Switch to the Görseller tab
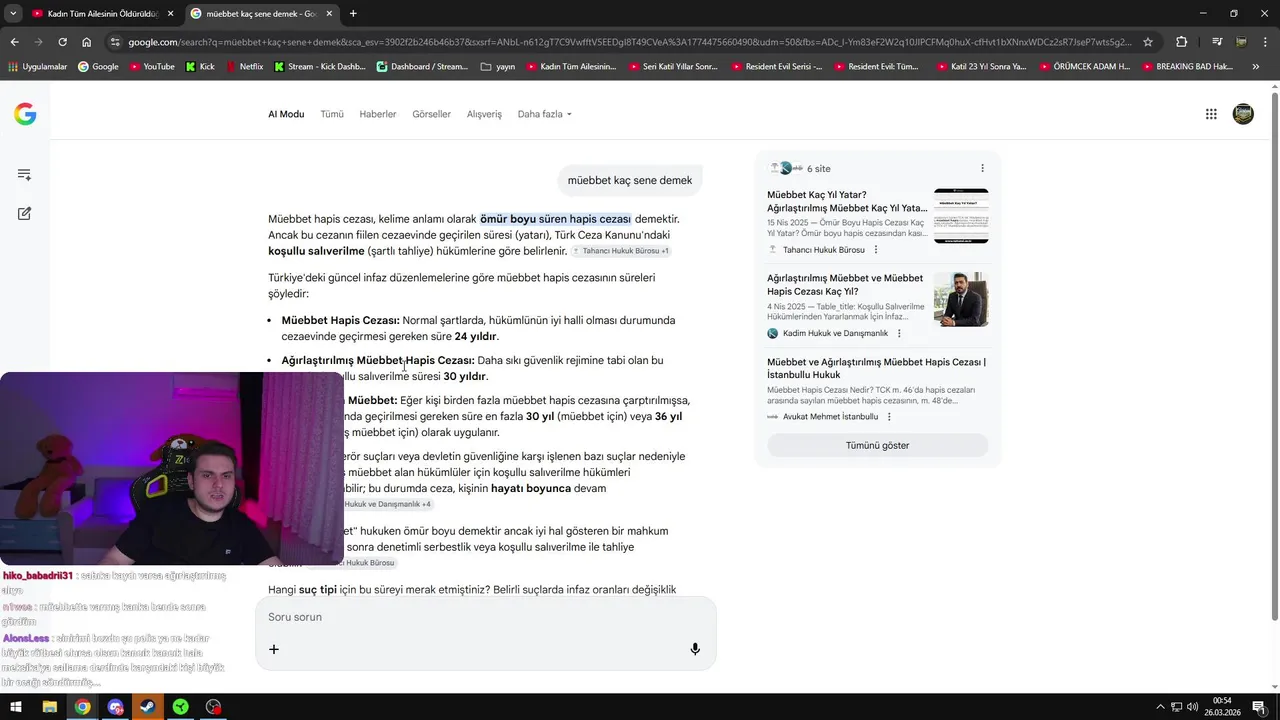This screenshot has width=1280, height=720. click(x=432, y=114)
